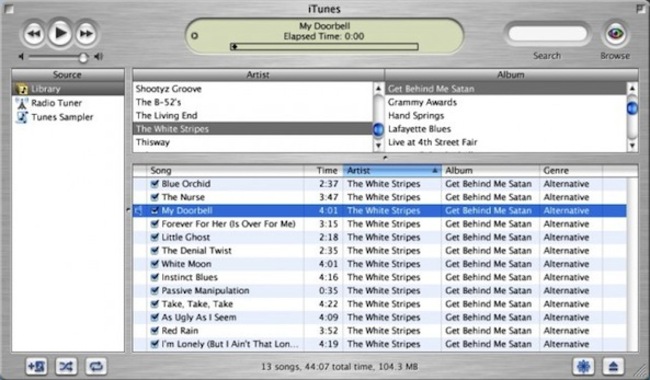This screenshot has height=380, width=650.
Task: Toggle shuffle mode icon
Action: click(x=66, y=366)
